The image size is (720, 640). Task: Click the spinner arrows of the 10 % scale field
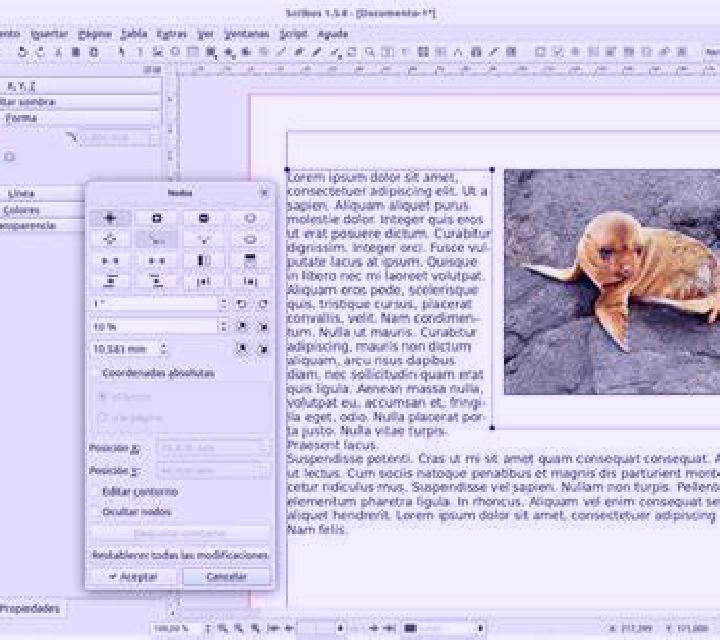click(x=223, y=326)
